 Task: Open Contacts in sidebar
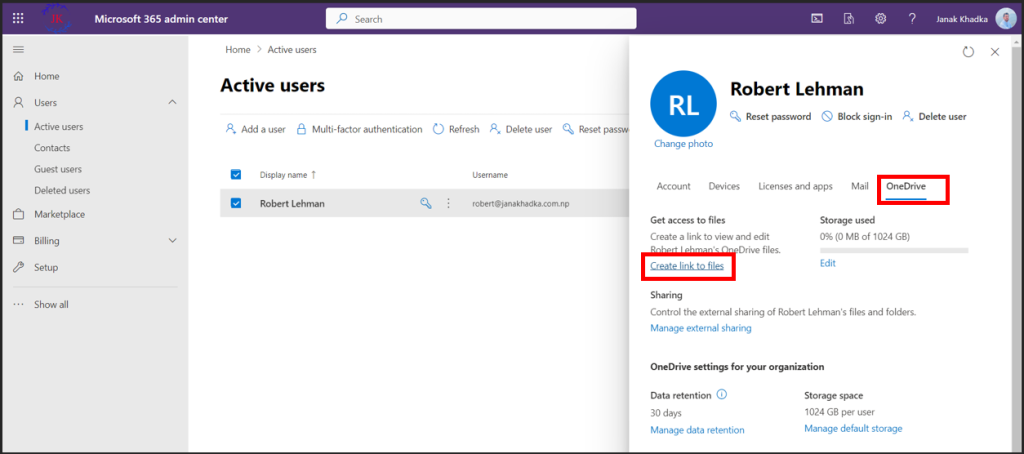tap(52, 148)
